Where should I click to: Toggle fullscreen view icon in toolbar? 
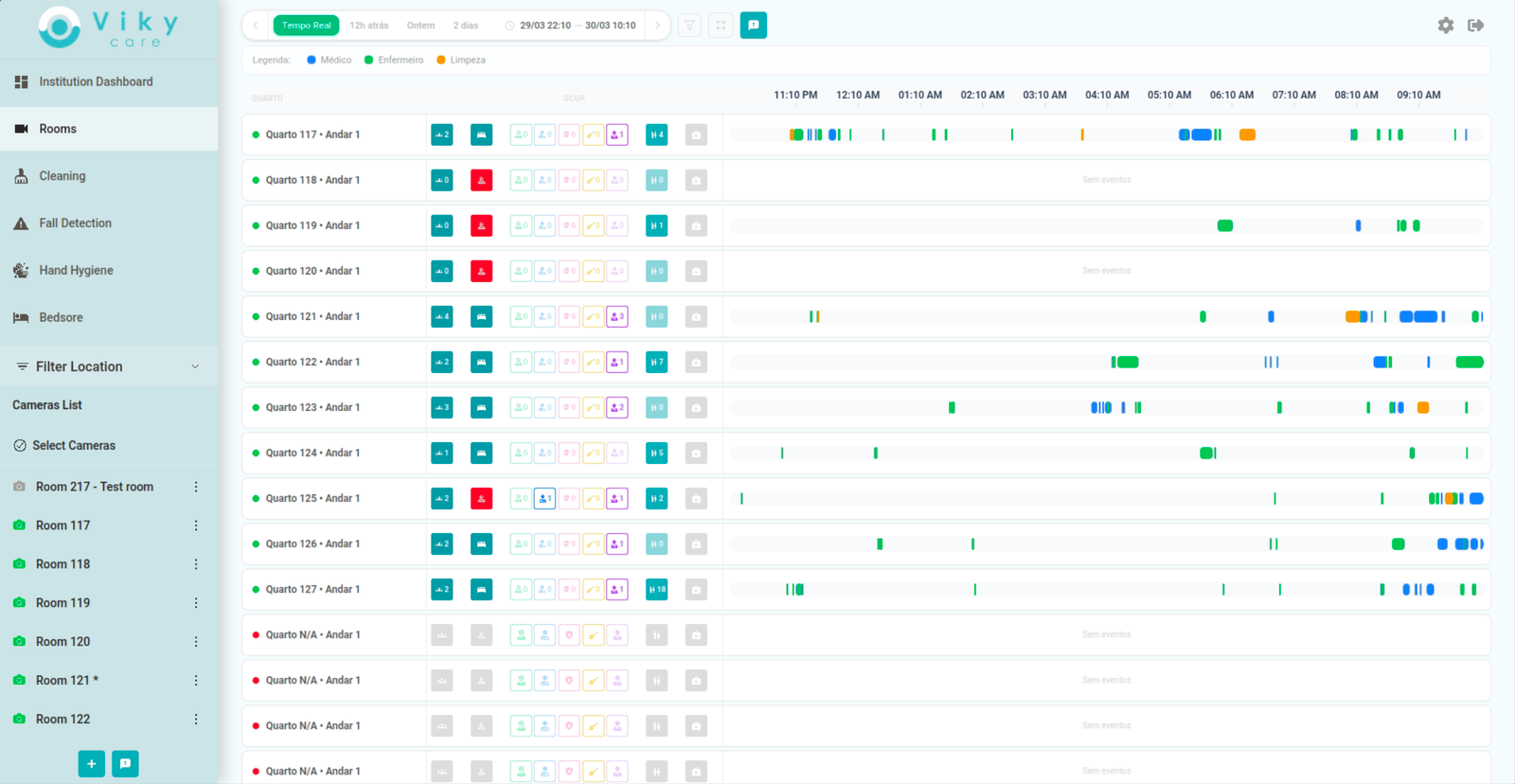pos(721,26)
